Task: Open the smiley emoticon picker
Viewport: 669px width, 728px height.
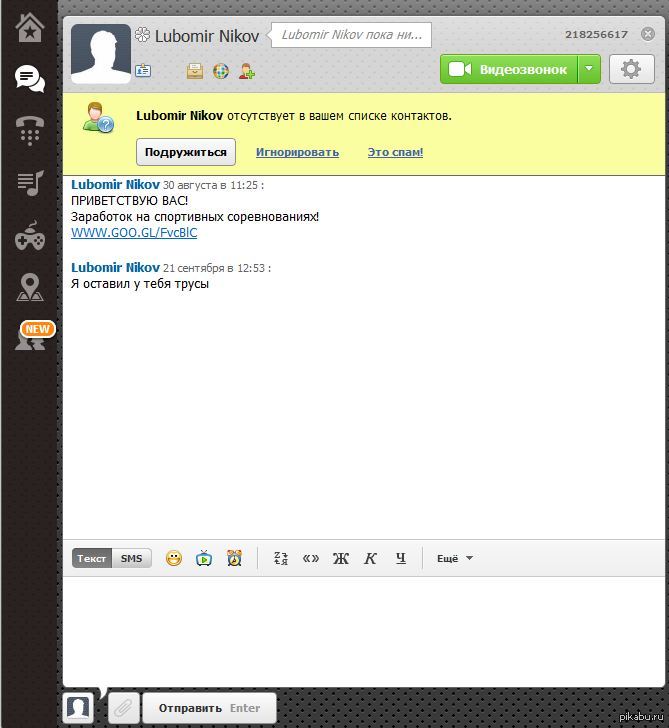Action: pyautogui.click(x=174, y=558)
